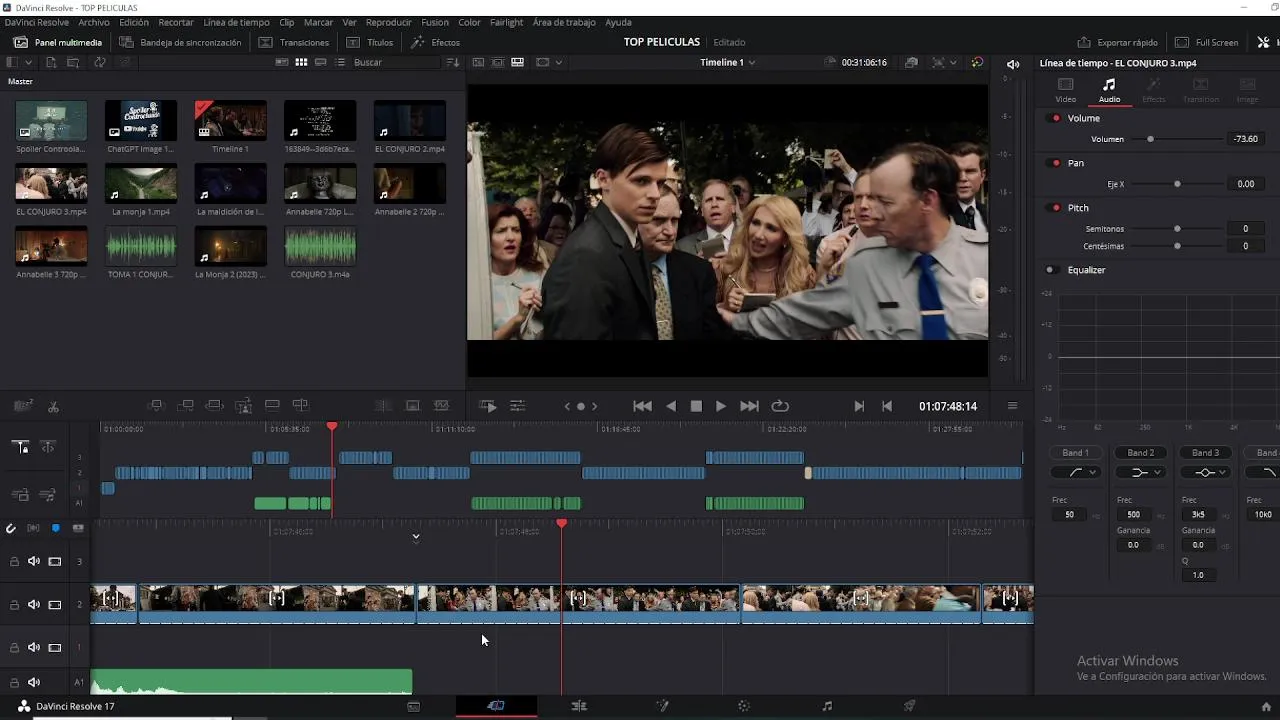Screen dimensions: 1280x720
Task: Open the Panel multimedia tab
Action: (57, 42)
